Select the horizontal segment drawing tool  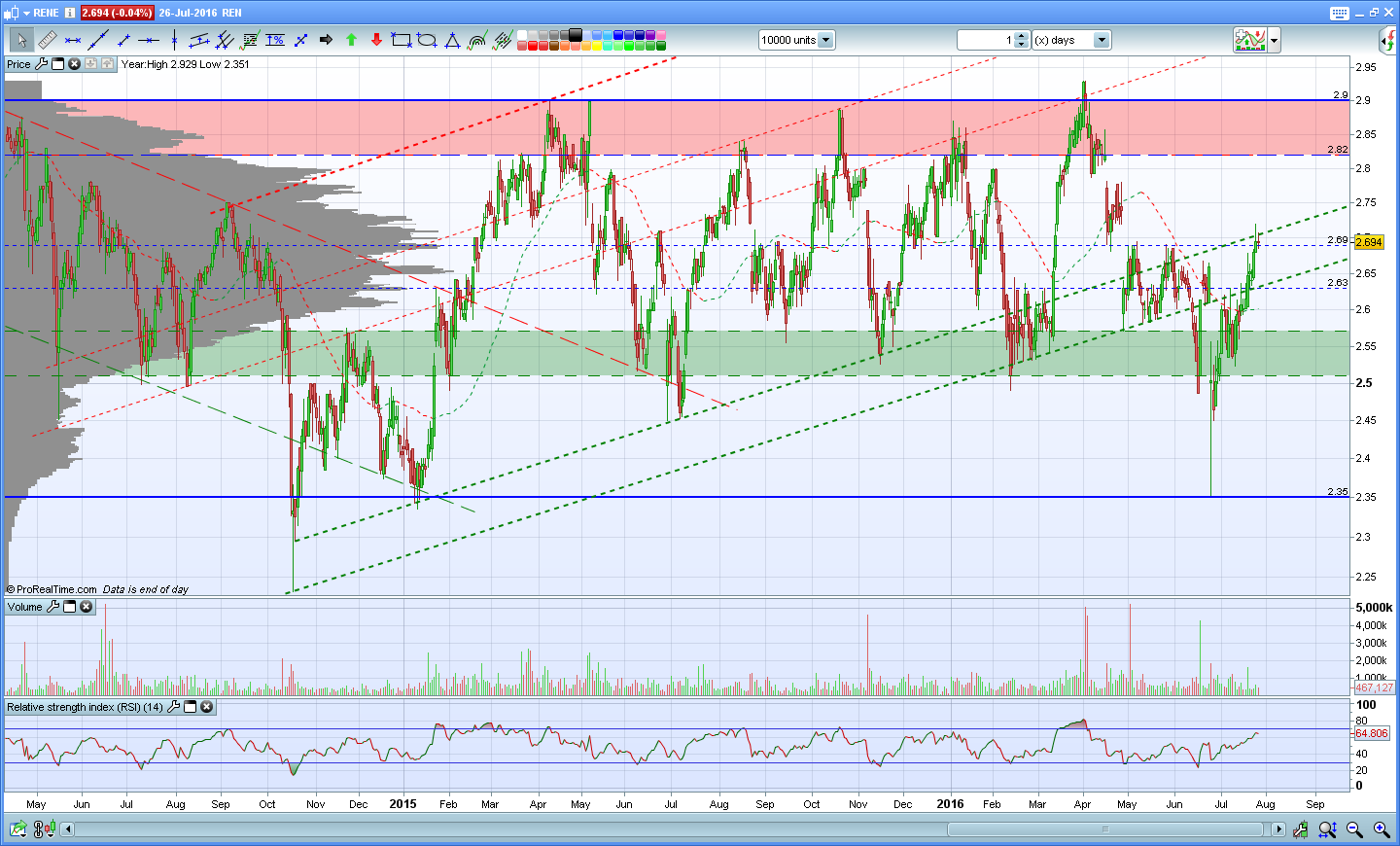point(73,40)
